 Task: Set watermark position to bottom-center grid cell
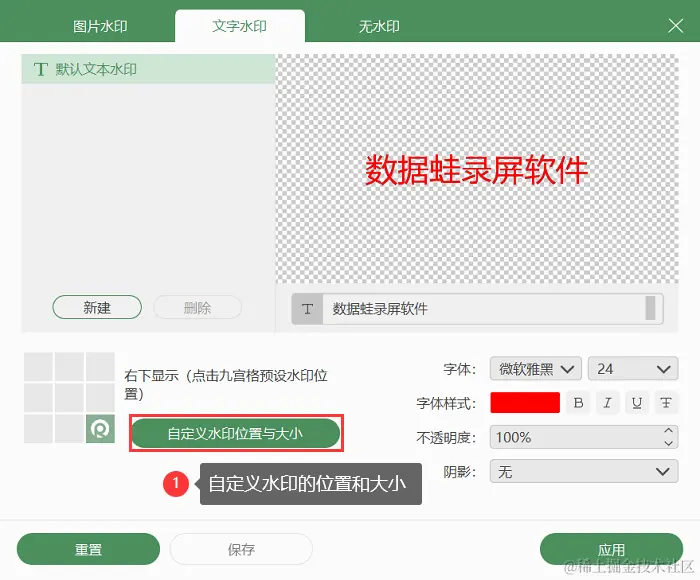69,428
